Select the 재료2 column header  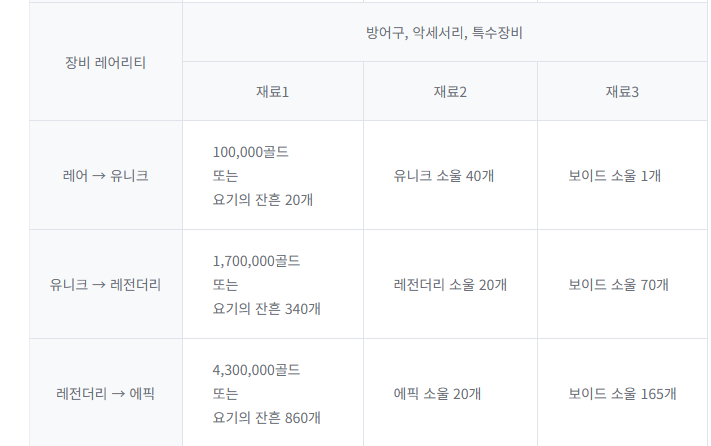[450, 92]
